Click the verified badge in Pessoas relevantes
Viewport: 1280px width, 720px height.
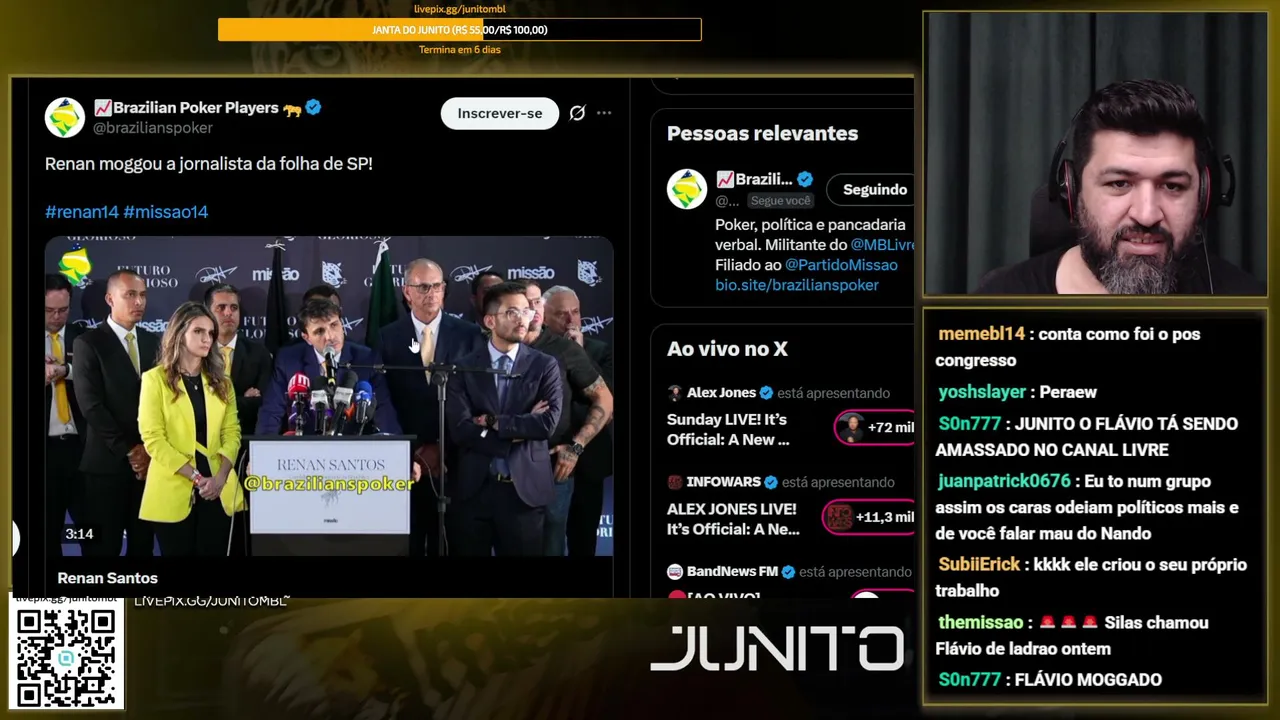pos(805,180)
